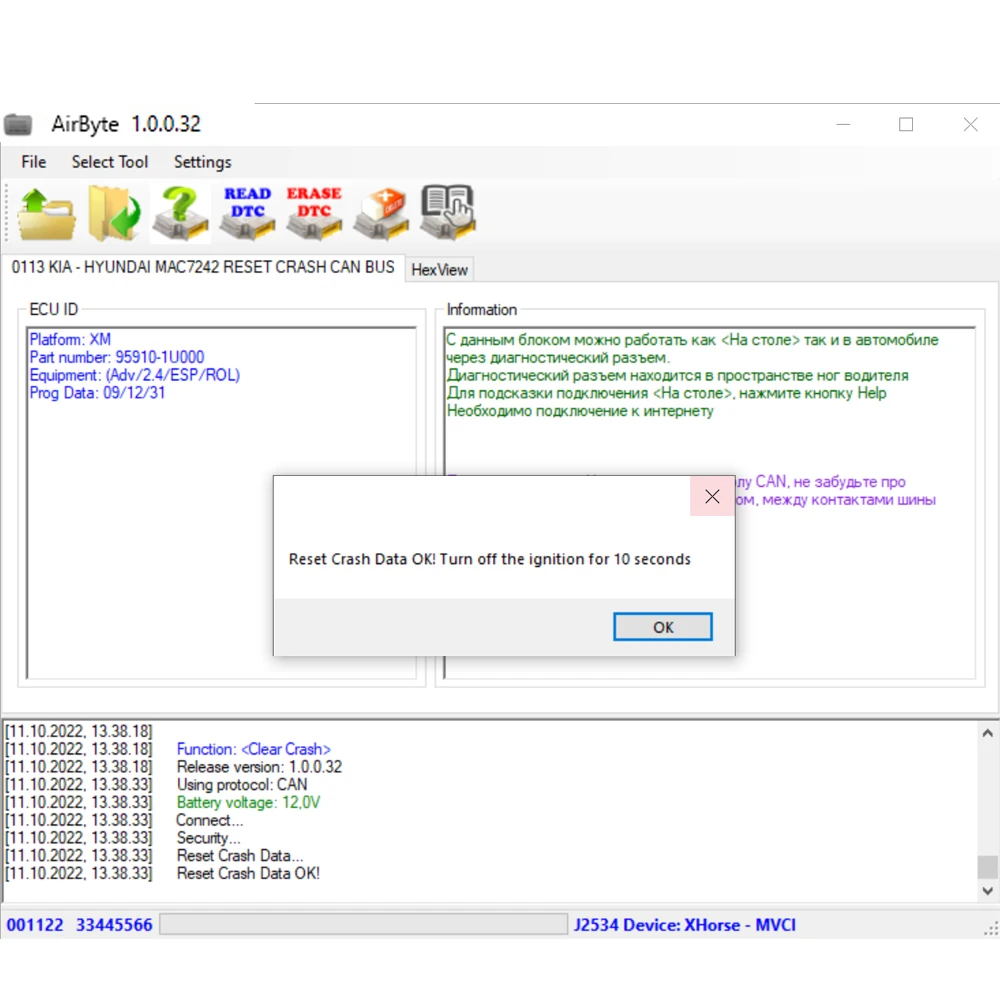This screenshot has height=1000, width=1000.
Task: Click the log scrollbar down arrow
Action: [987, 891]
